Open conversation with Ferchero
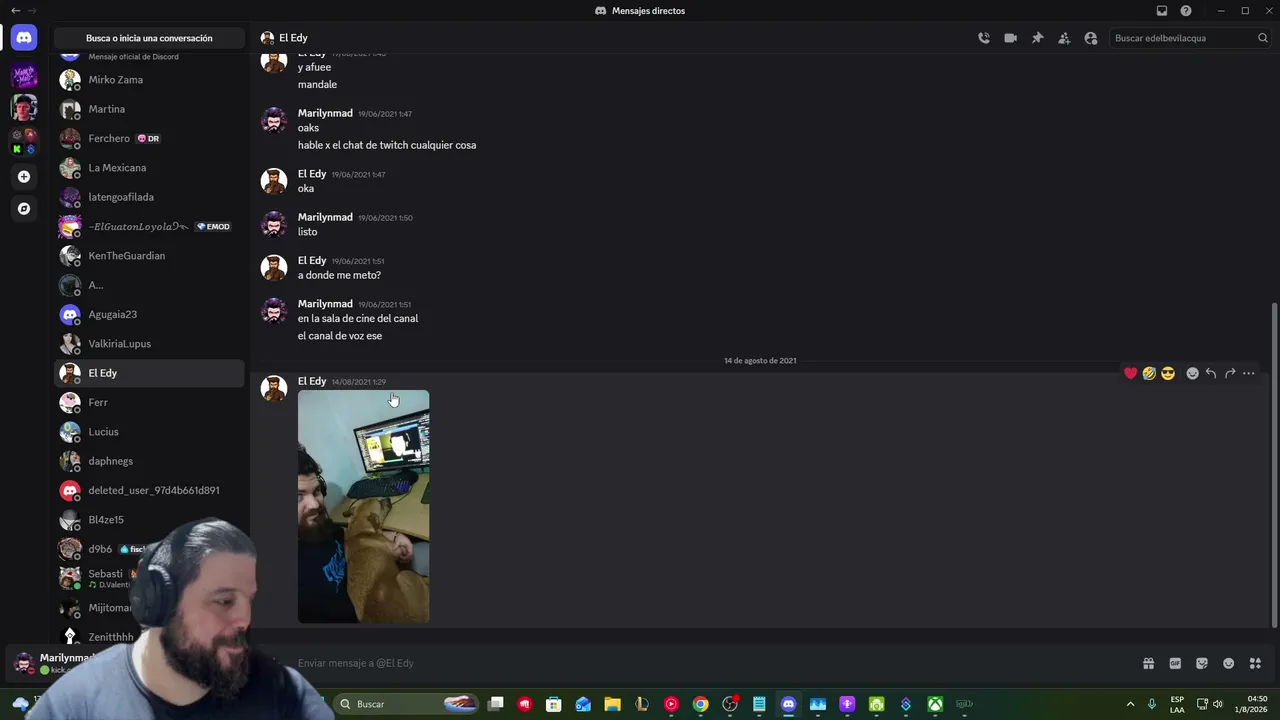 tap(149, 138)
